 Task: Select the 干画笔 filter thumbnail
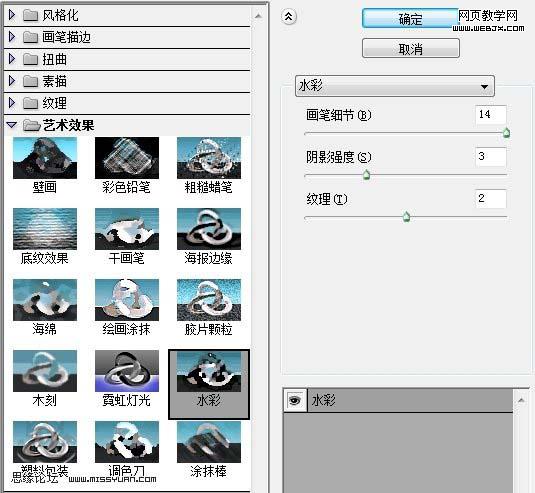click(127, 229)
